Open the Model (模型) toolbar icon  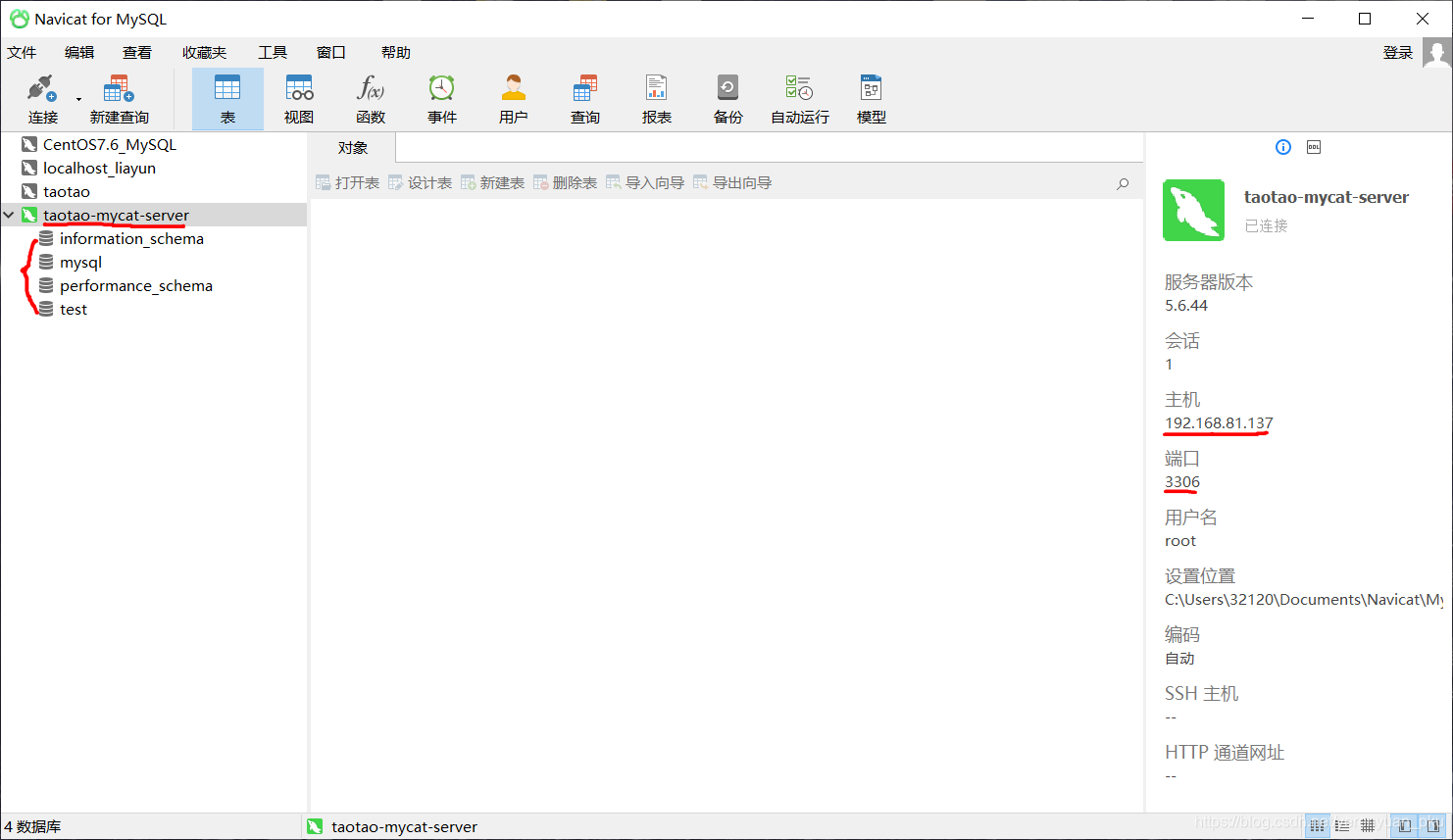point(872,99)
